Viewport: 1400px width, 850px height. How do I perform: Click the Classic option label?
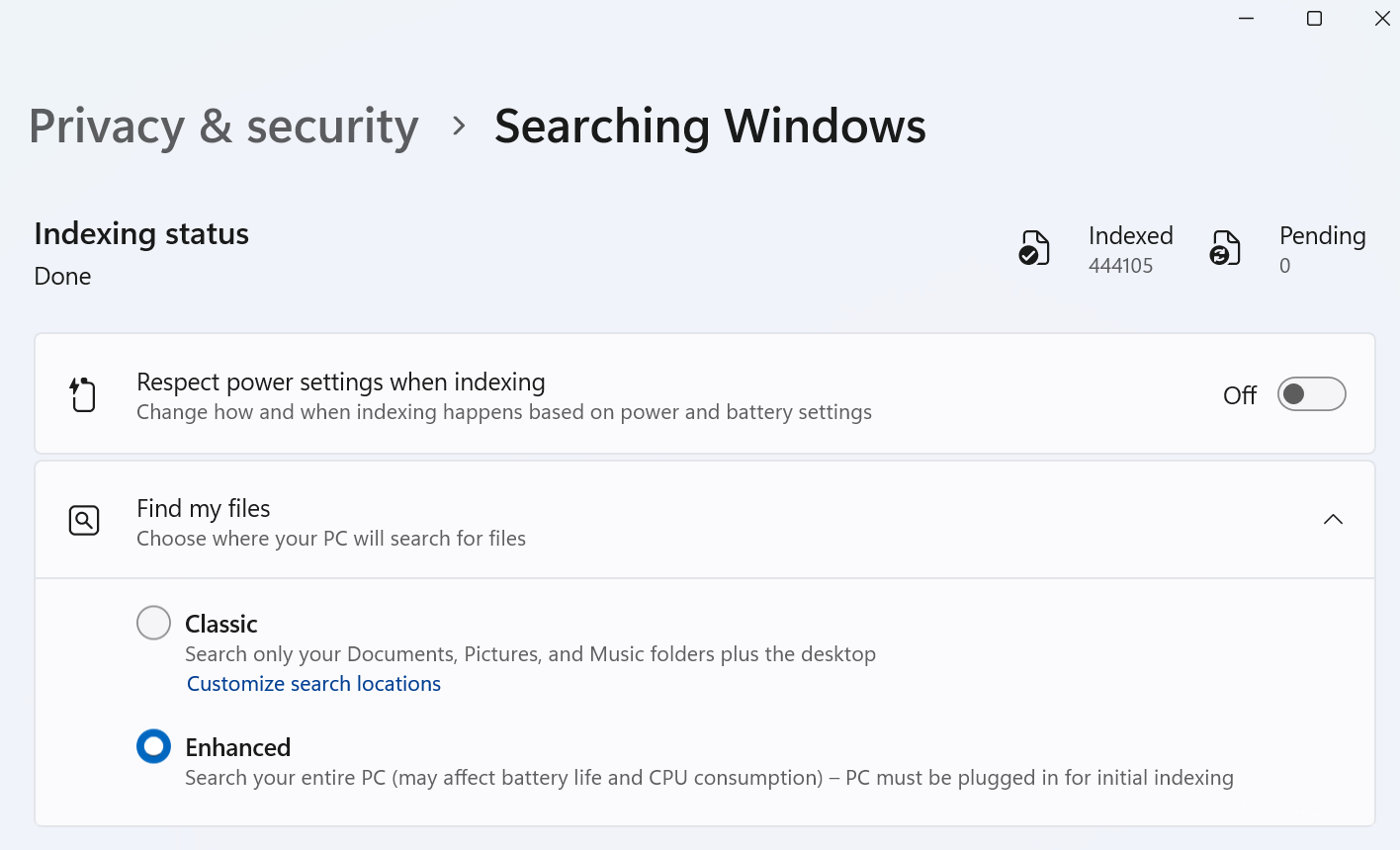[221, 624]
